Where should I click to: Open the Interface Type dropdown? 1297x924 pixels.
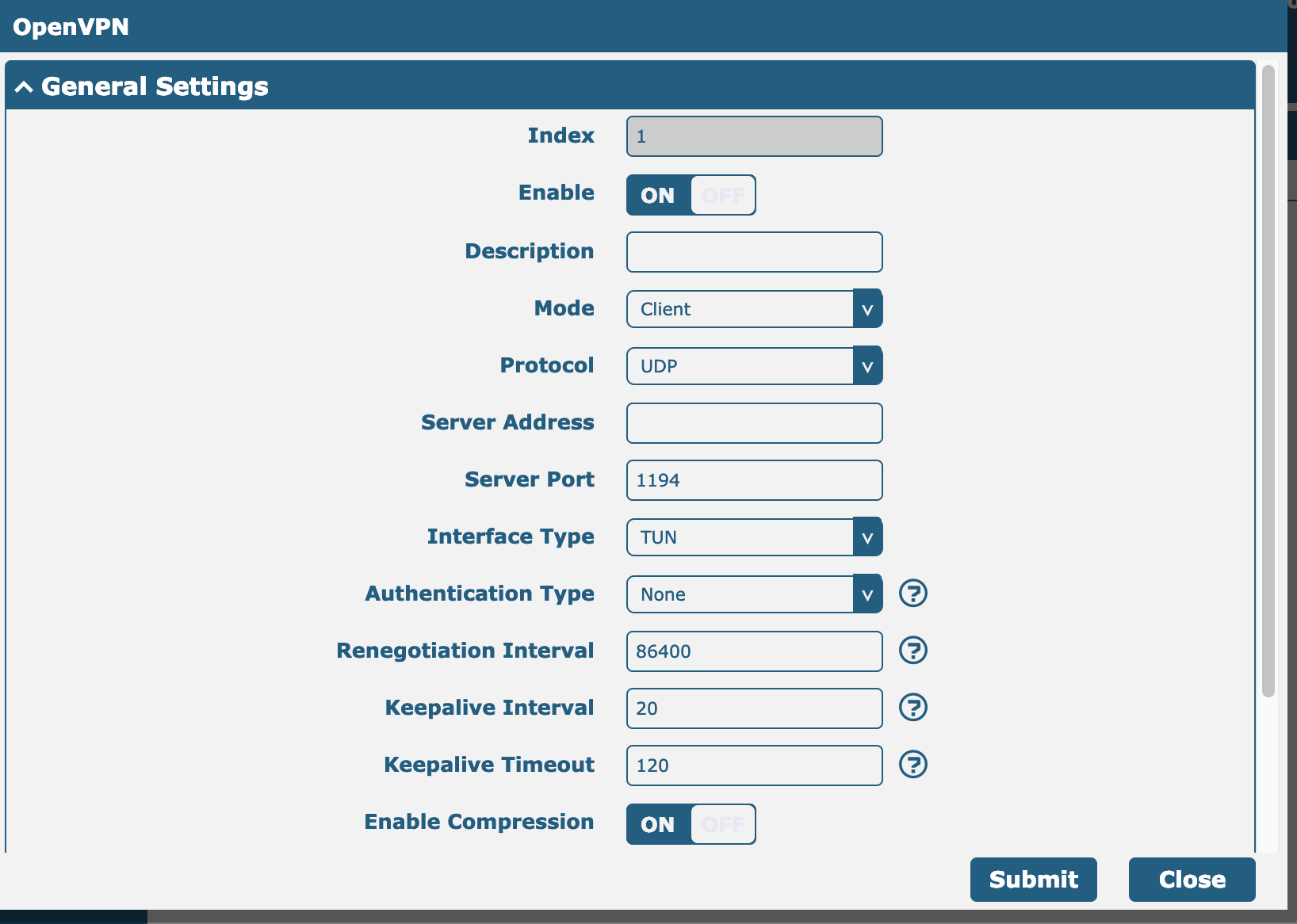click(754, 536)
